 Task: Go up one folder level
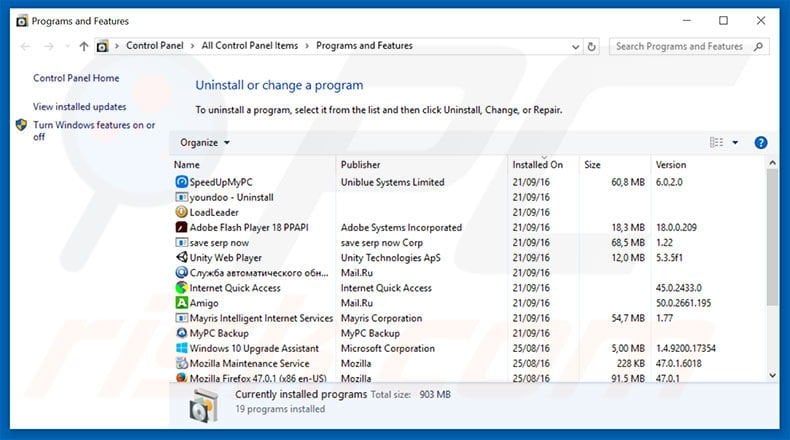pyautogui.click(x=84, y=46)
